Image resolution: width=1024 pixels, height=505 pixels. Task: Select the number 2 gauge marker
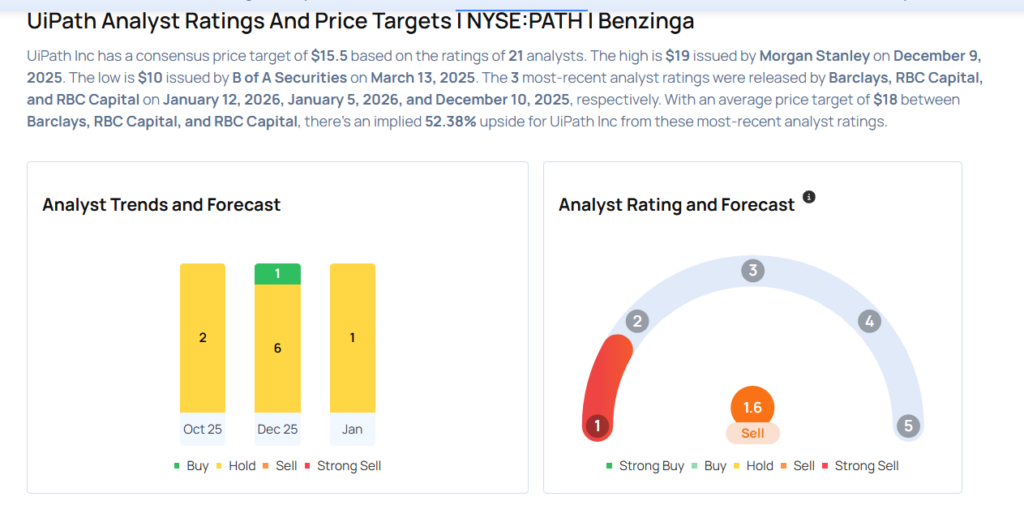click(638, 321)
